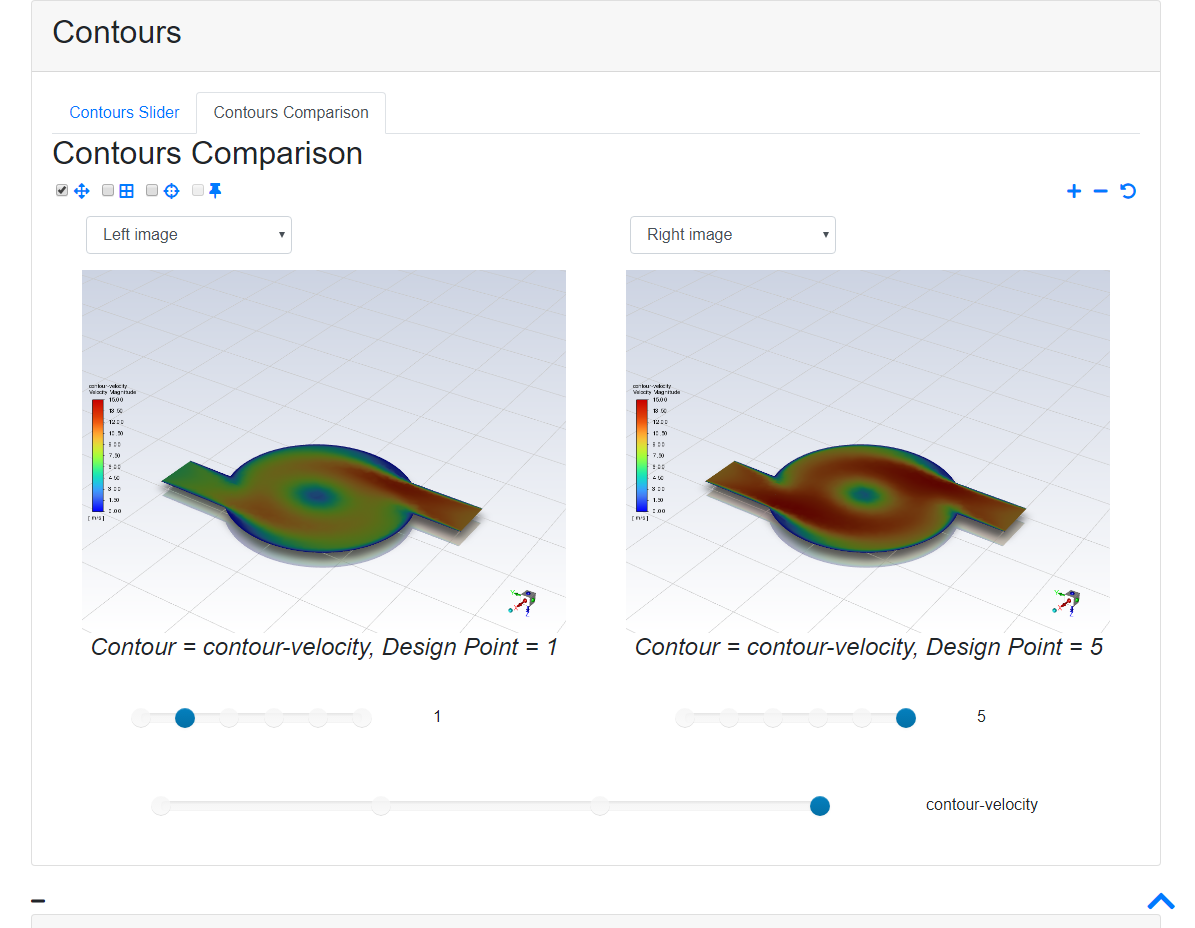This screenshot has width=1195, height=928.
Task: Reset the view with the rotate-back icon
Action: (x=1128, y=190)
